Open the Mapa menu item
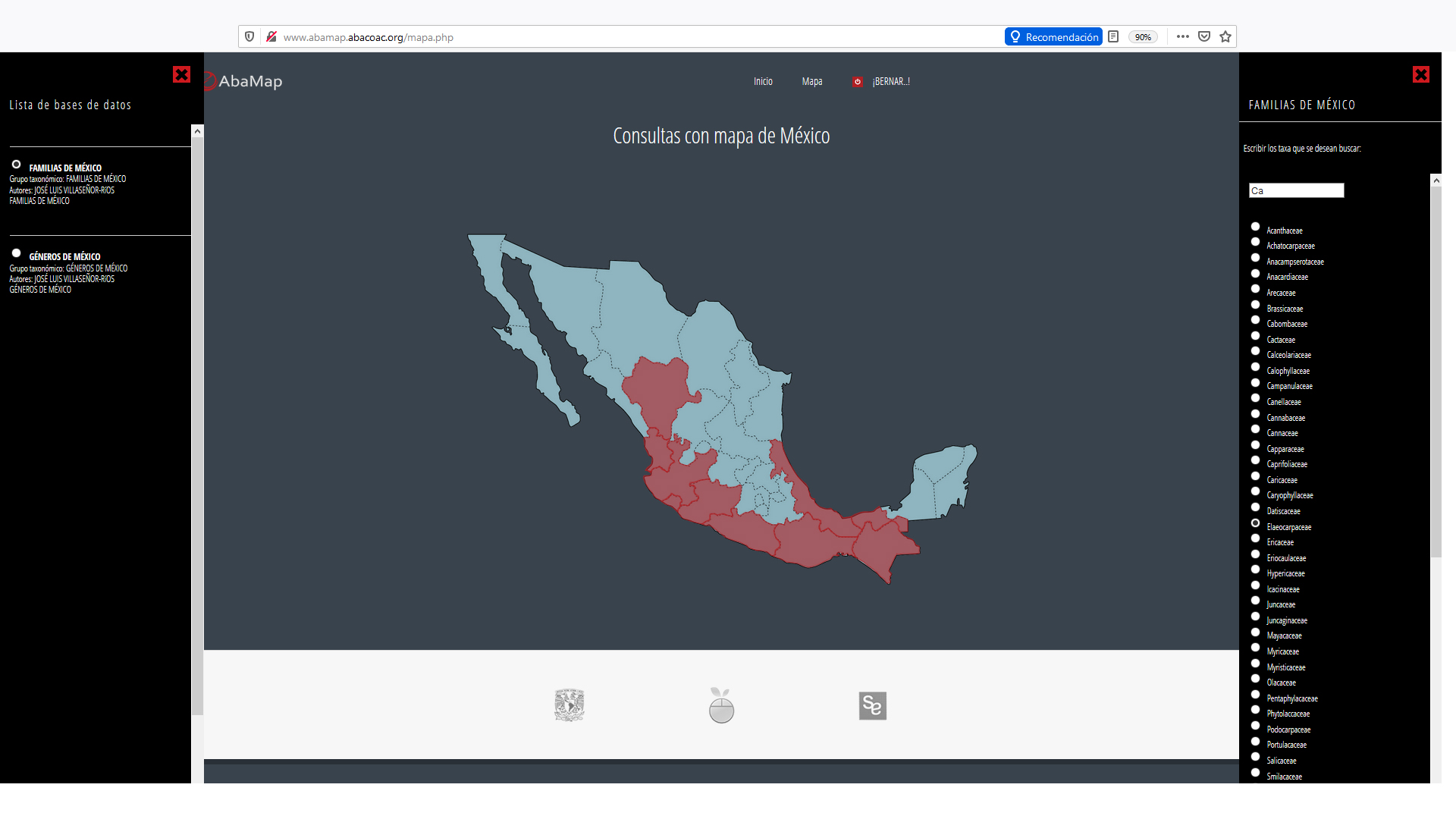This screenshot has width=1456, height=819. click(x=811, y=82)
